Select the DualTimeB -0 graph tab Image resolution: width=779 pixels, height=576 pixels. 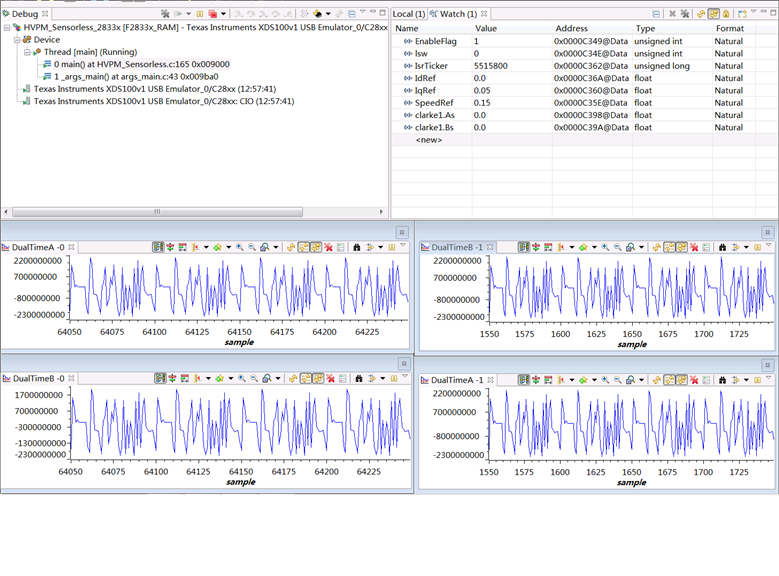39,378
